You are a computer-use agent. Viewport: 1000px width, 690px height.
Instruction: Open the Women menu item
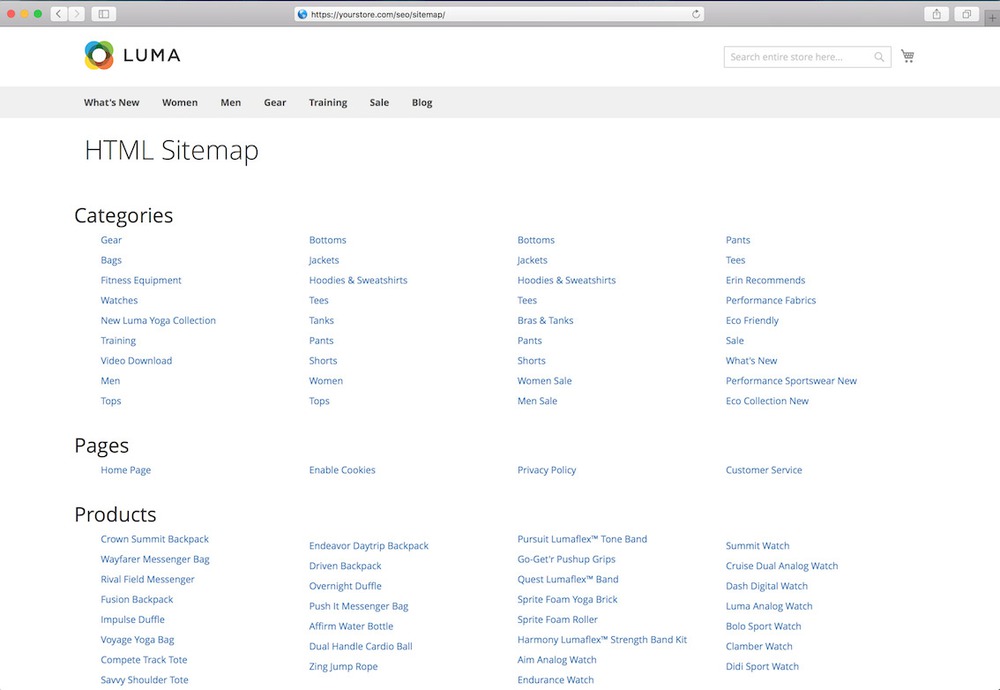coord(180,102)
